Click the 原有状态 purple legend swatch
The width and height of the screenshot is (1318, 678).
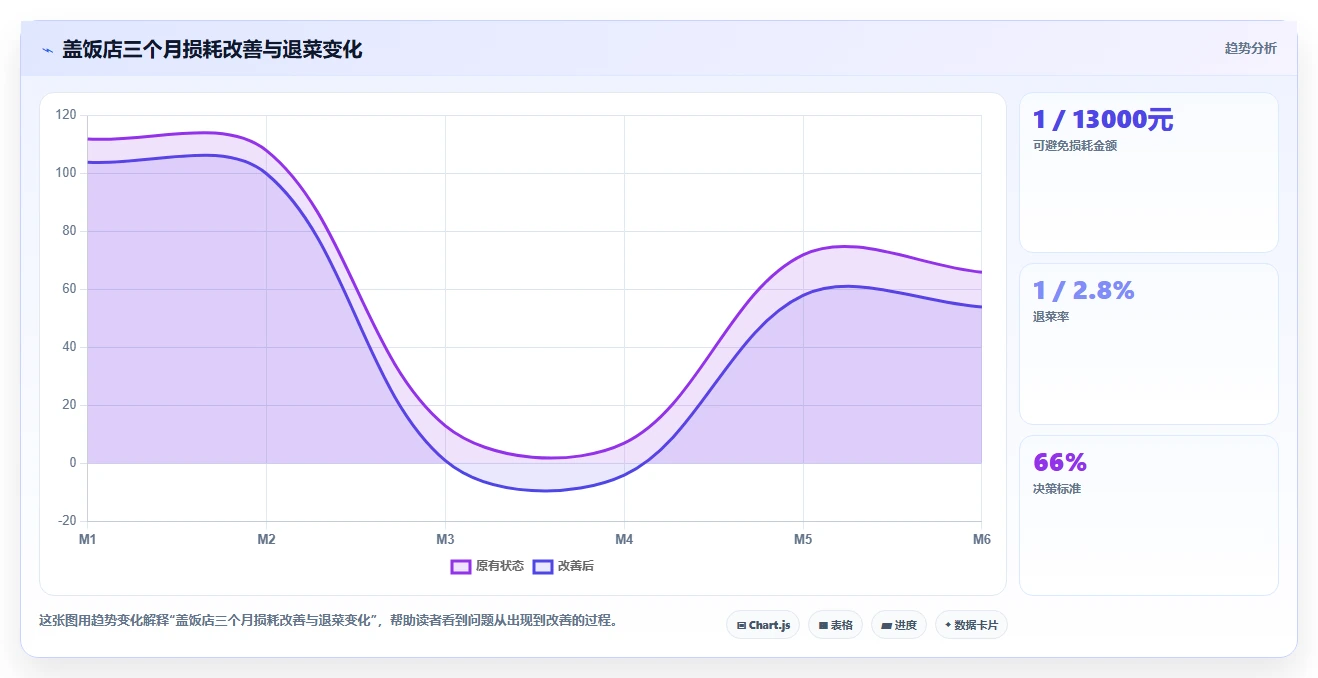click(460, 566)
